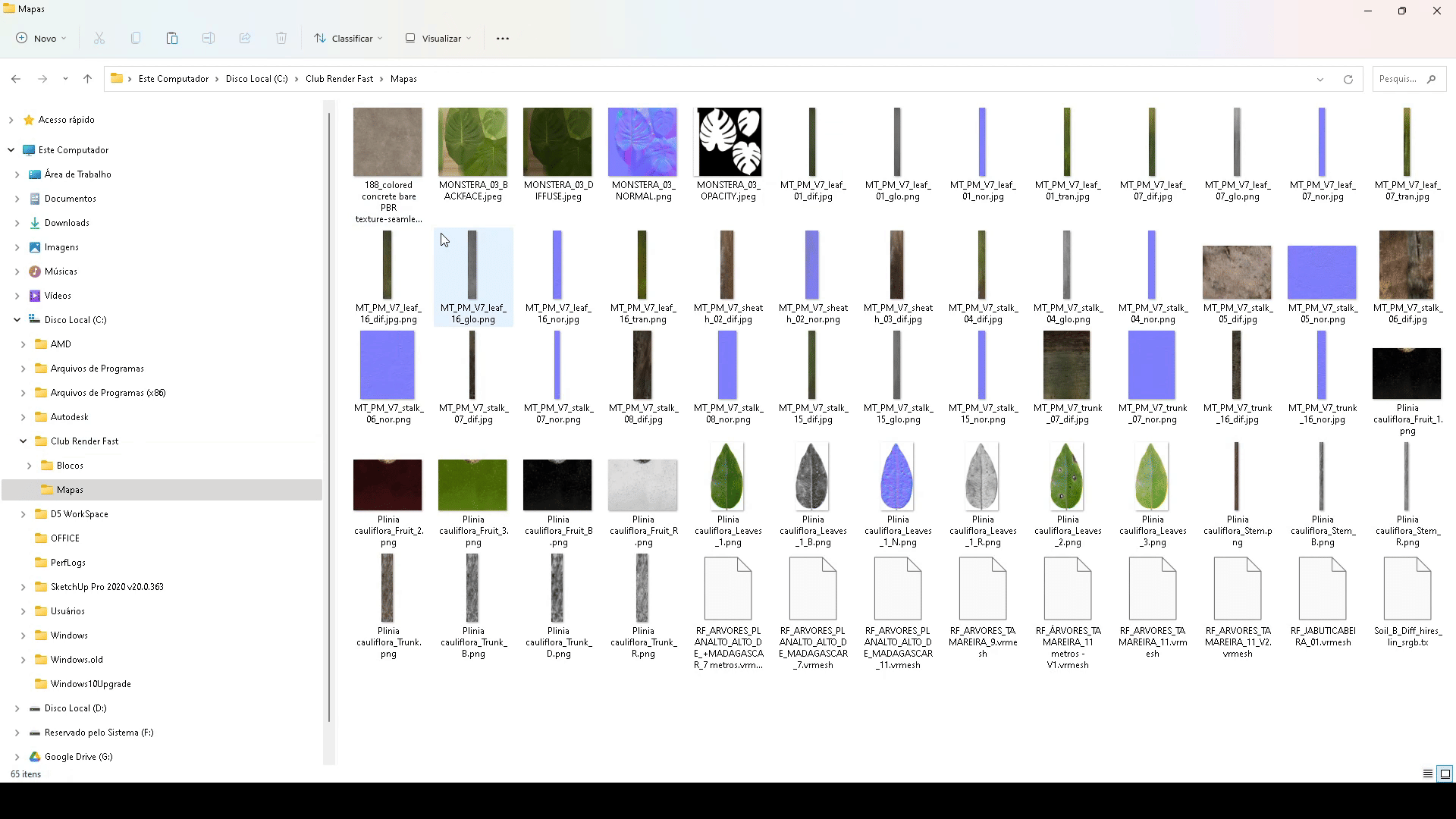
Task: Click the Delete trash icon
Action: pos(281,38)
